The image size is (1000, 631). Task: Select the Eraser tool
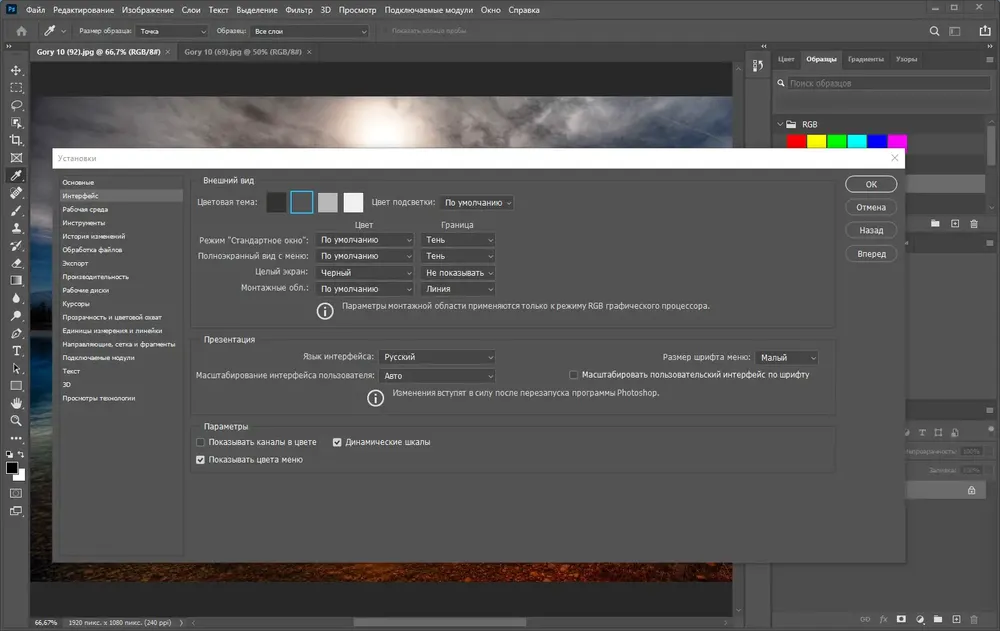coord(17,263)
